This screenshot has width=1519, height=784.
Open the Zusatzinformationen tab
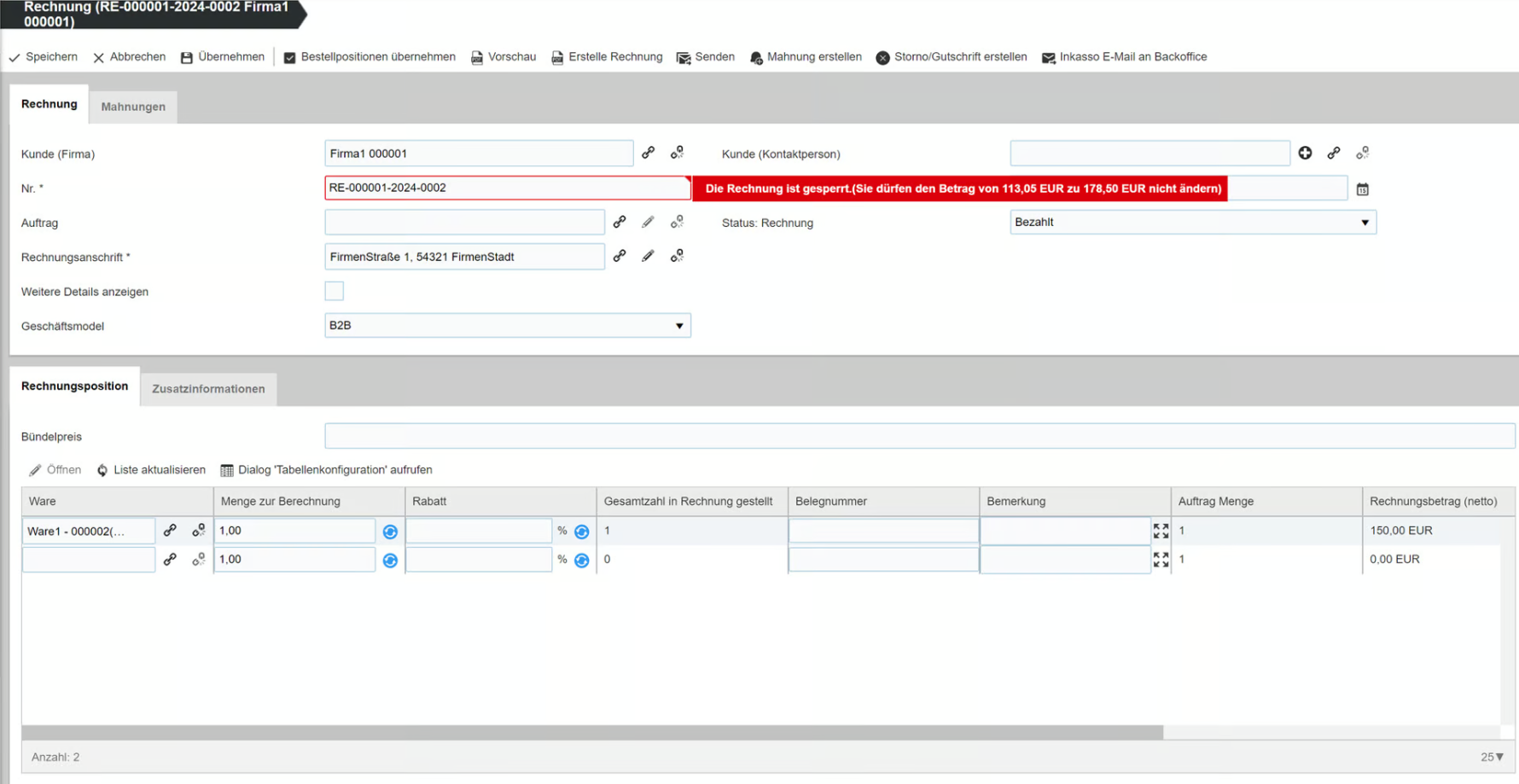[x=208, y=389]
